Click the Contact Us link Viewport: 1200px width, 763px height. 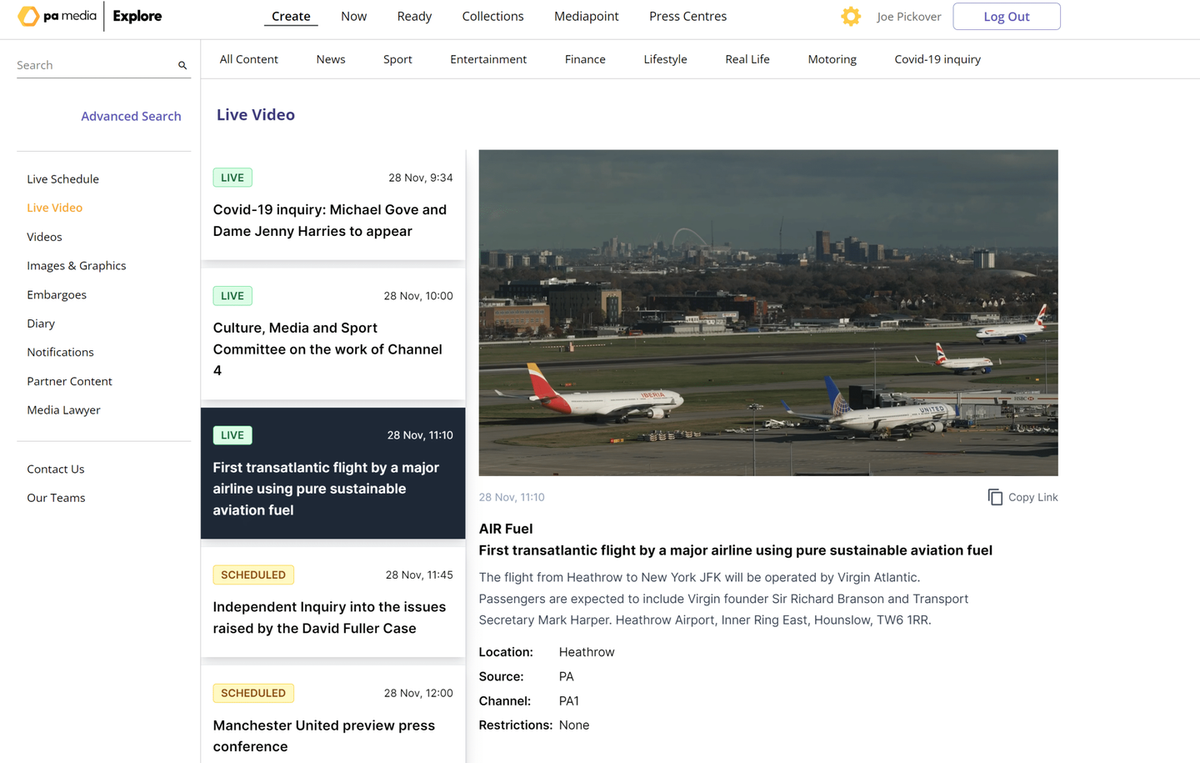(x=56, y=469)
